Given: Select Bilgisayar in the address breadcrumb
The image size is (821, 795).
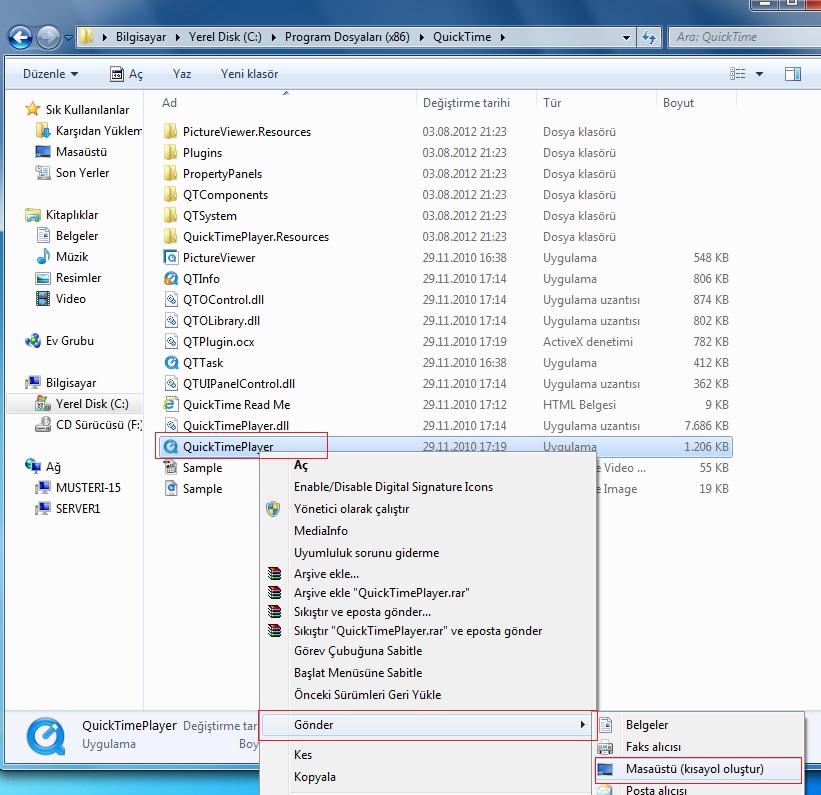Looking at the screenshot, I should coord(141,37).
